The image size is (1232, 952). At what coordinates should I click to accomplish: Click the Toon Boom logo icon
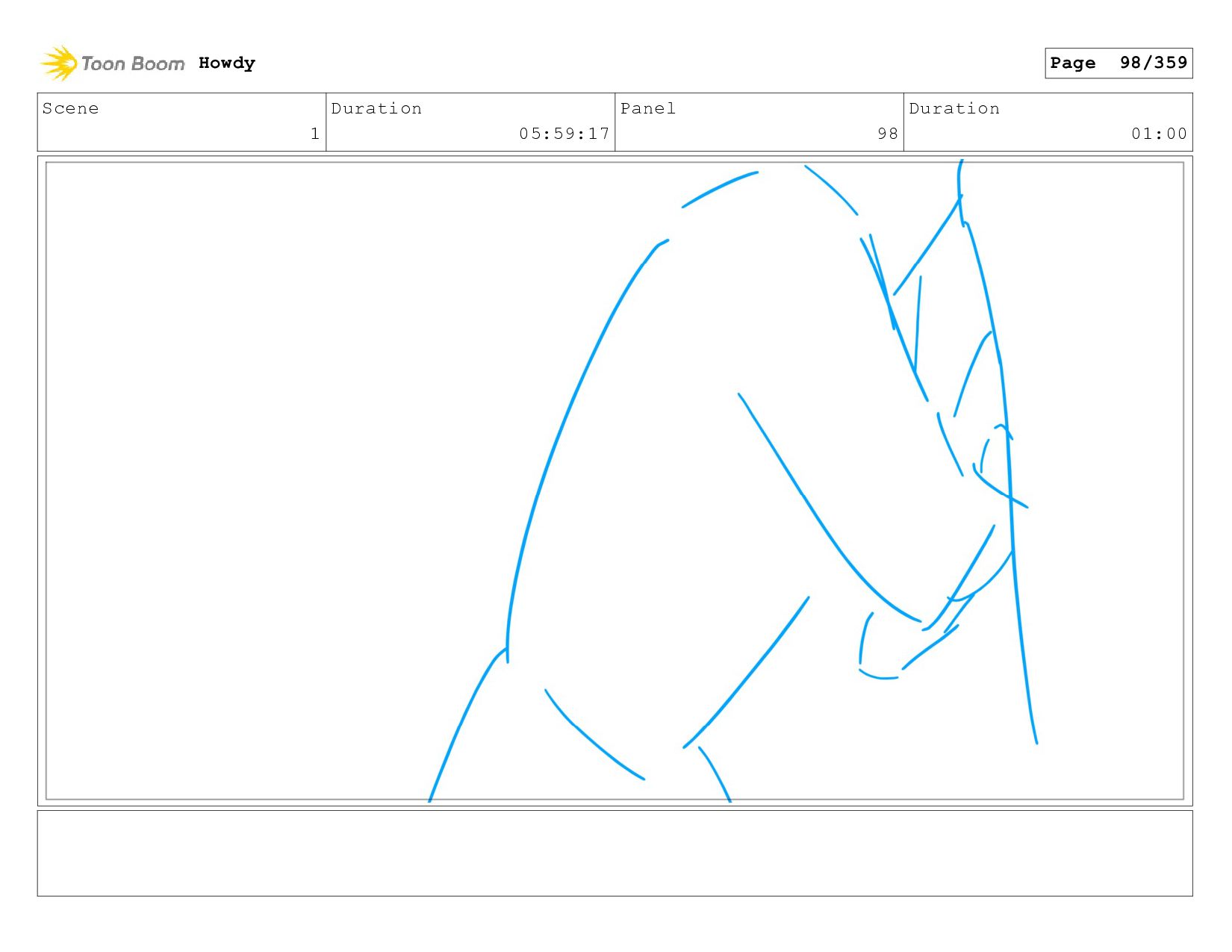pos(58,63)
